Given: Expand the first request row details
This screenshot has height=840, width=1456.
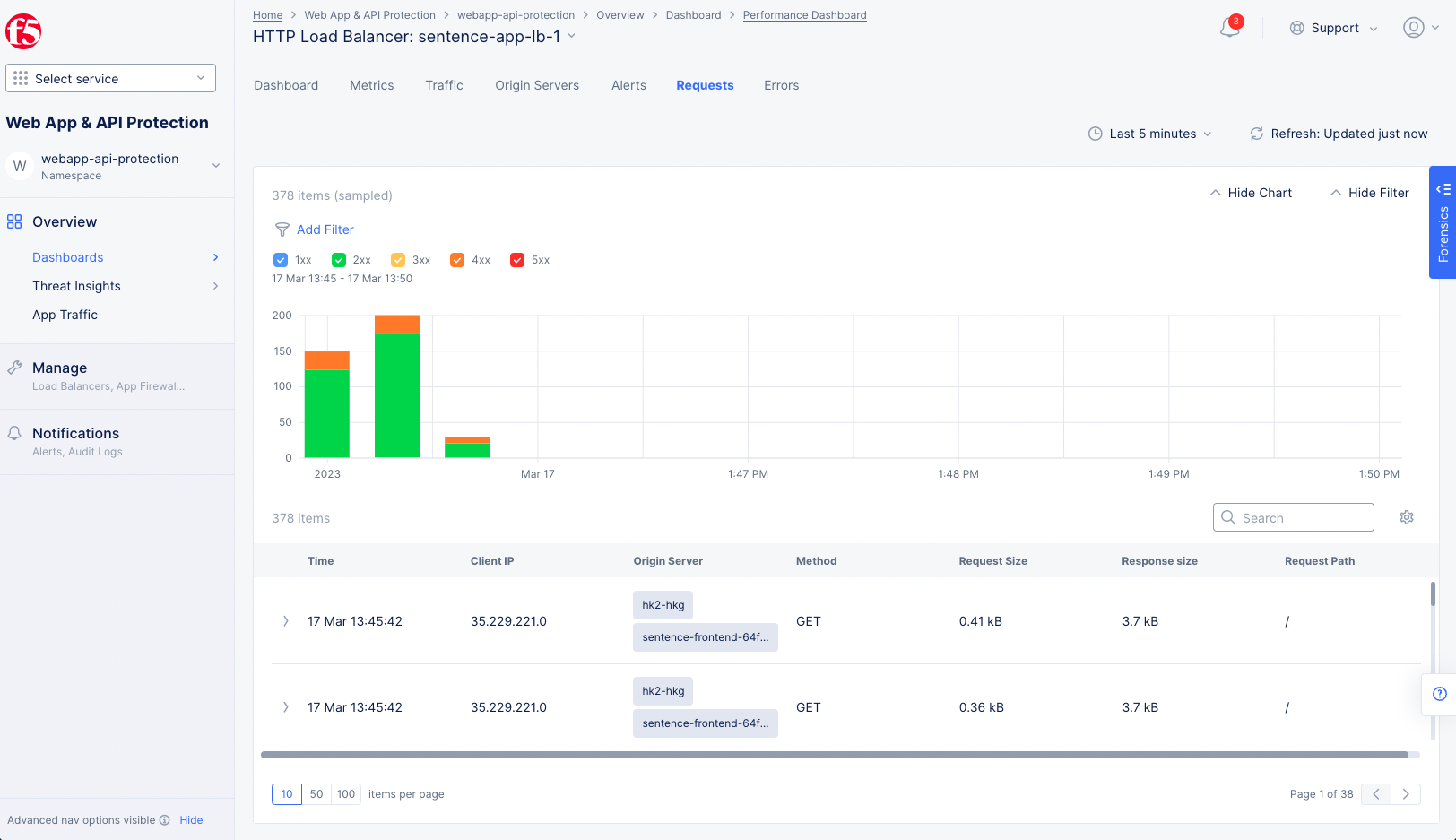Looking at the screenshot, I should coord(285,620).
